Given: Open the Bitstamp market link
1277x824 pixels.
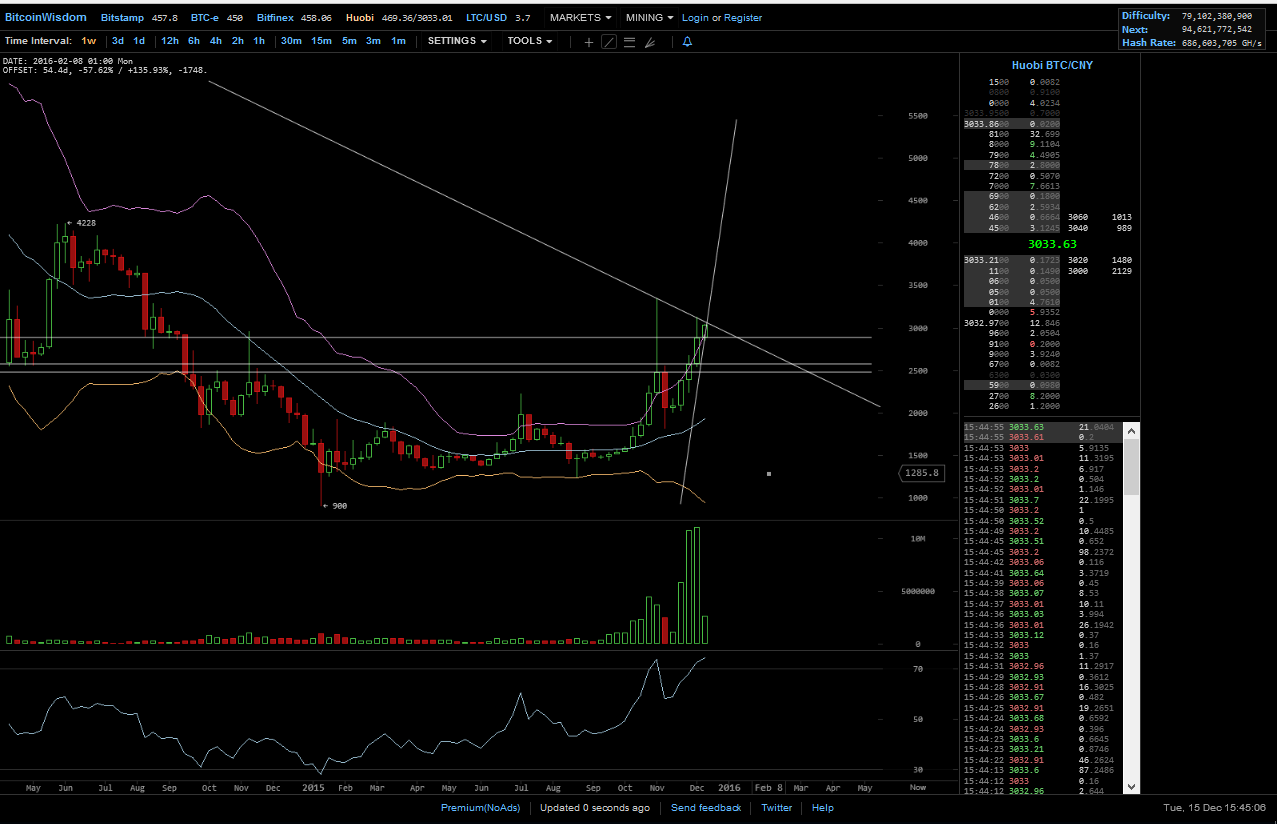Looking at the screenshot, I should point(138,18).
